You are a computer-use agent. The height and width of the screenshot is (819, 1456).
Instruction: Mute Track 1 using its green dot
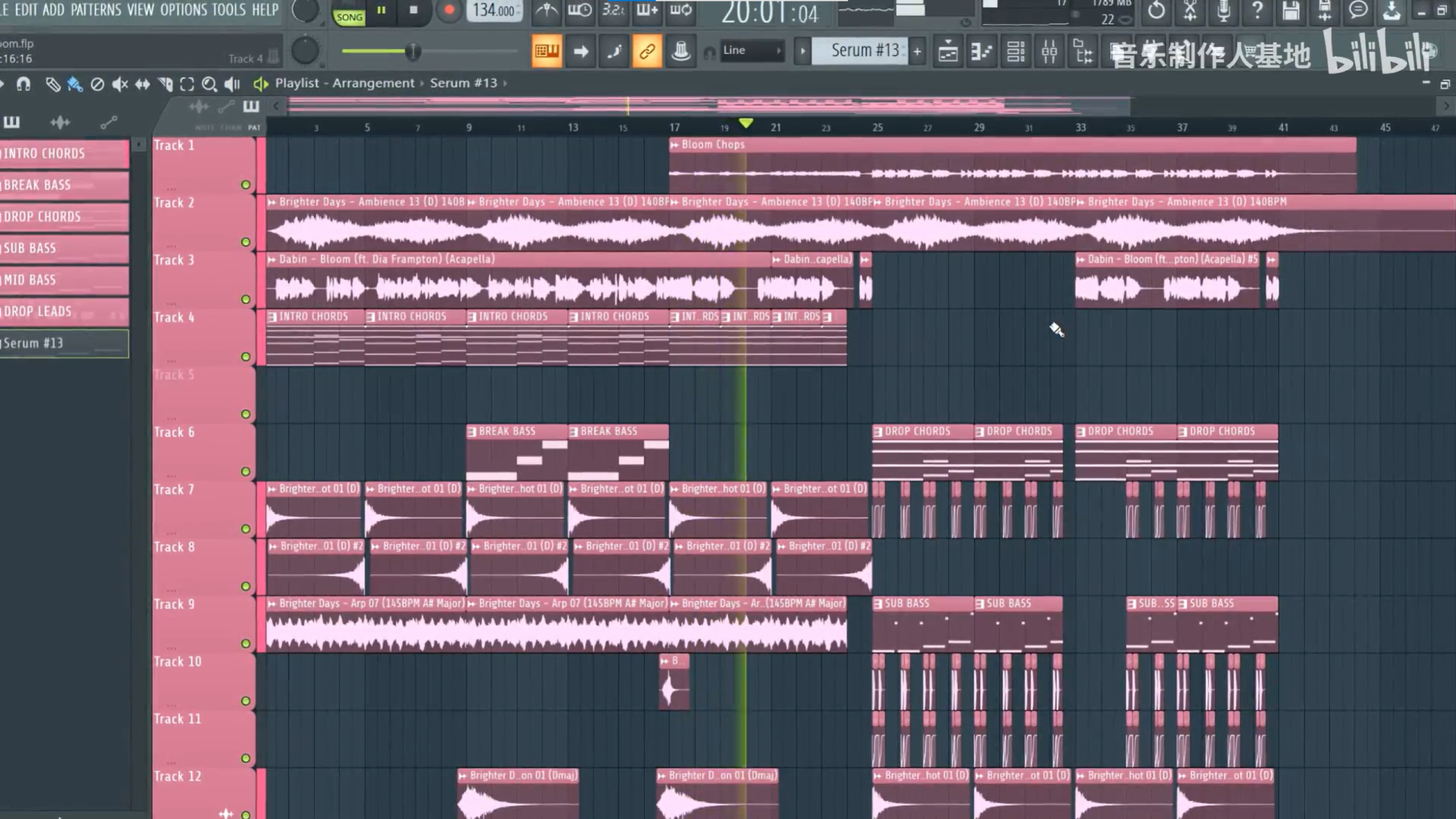pyautogui.click(x=246, y=185)
